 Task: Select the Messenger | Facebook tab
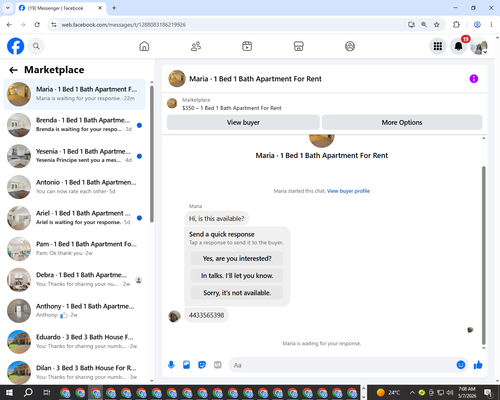[60, 8]
